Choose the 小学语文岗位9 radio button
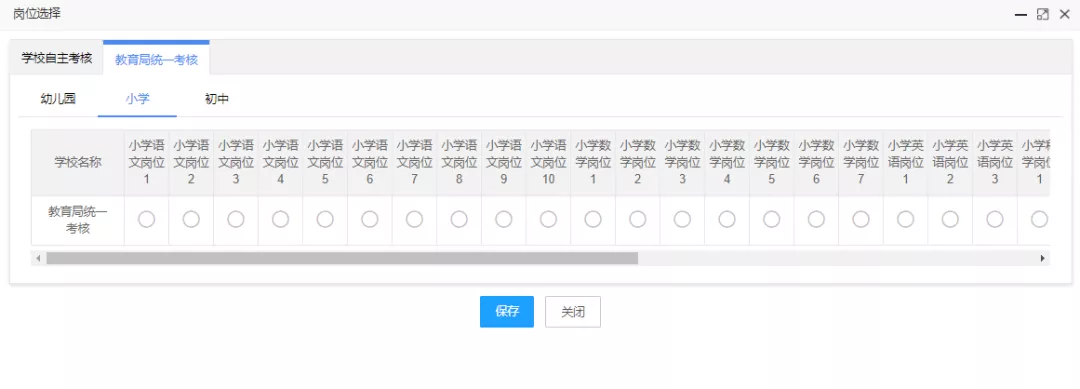 tap(504, 219)
